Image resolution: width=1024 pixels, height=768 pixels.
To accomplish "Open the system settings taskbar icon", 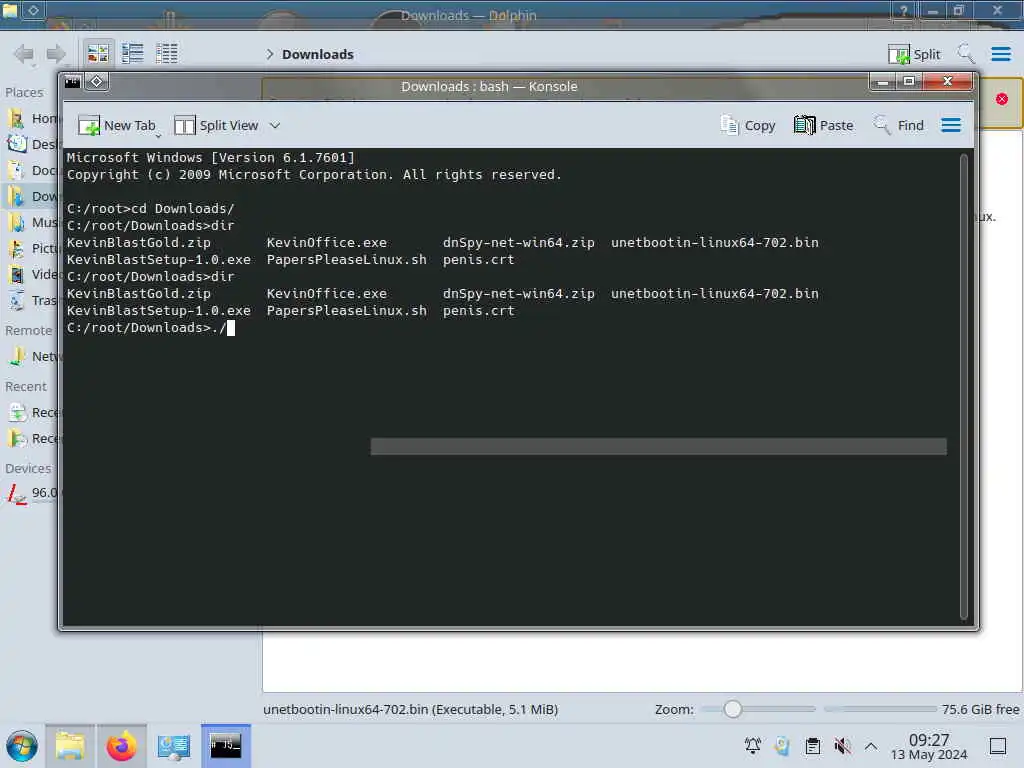I will click(174, 746).
